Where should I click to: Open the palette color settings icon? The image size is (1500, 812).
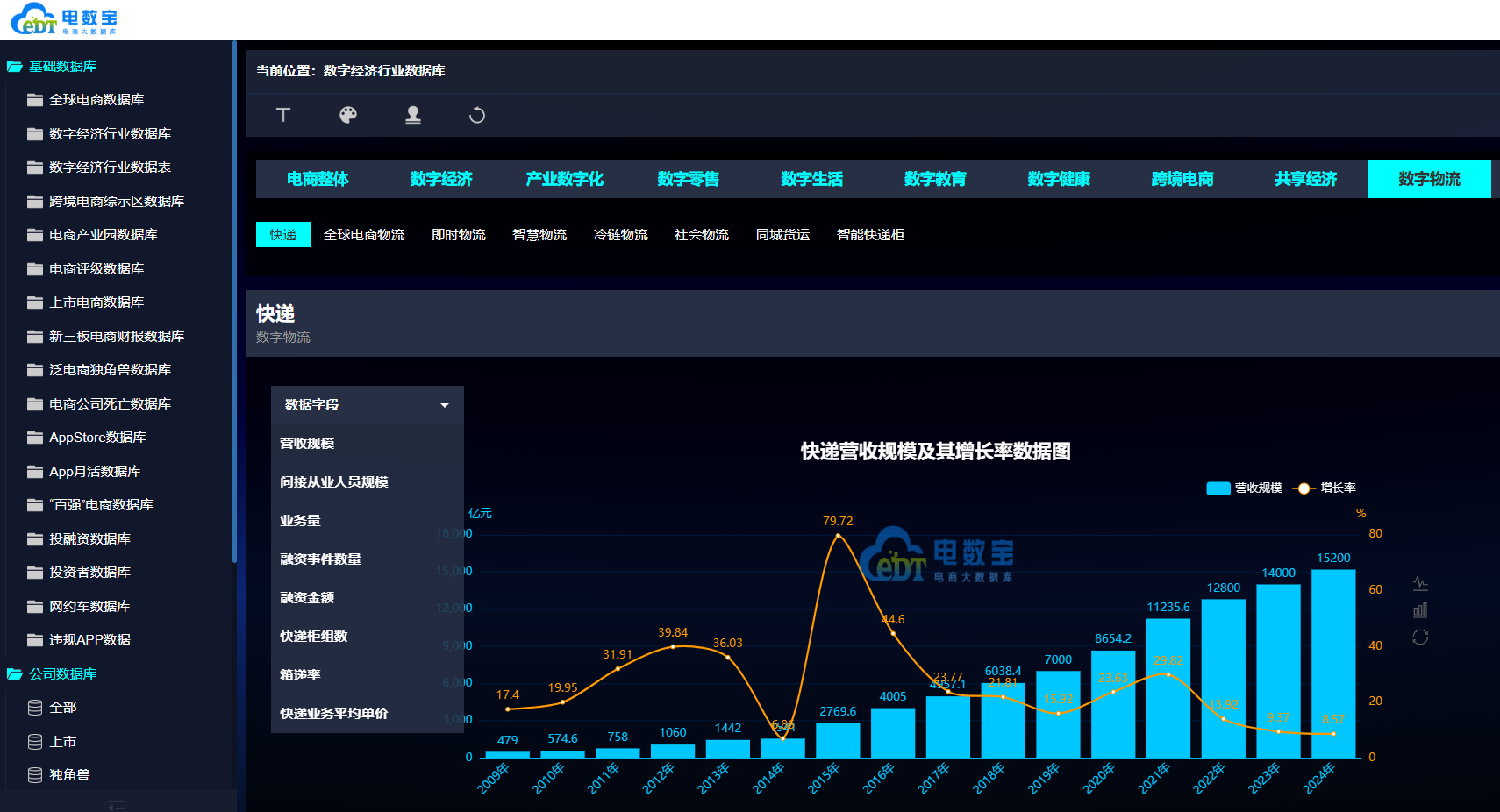click(347, 115)
